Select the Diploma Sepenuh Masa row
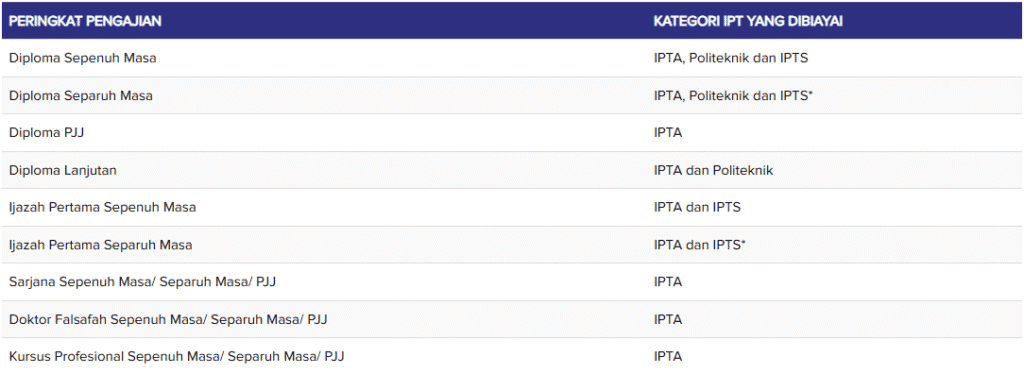Image resolution: width=1024 pixels, height=374 pixels. (x=512, y=58)
